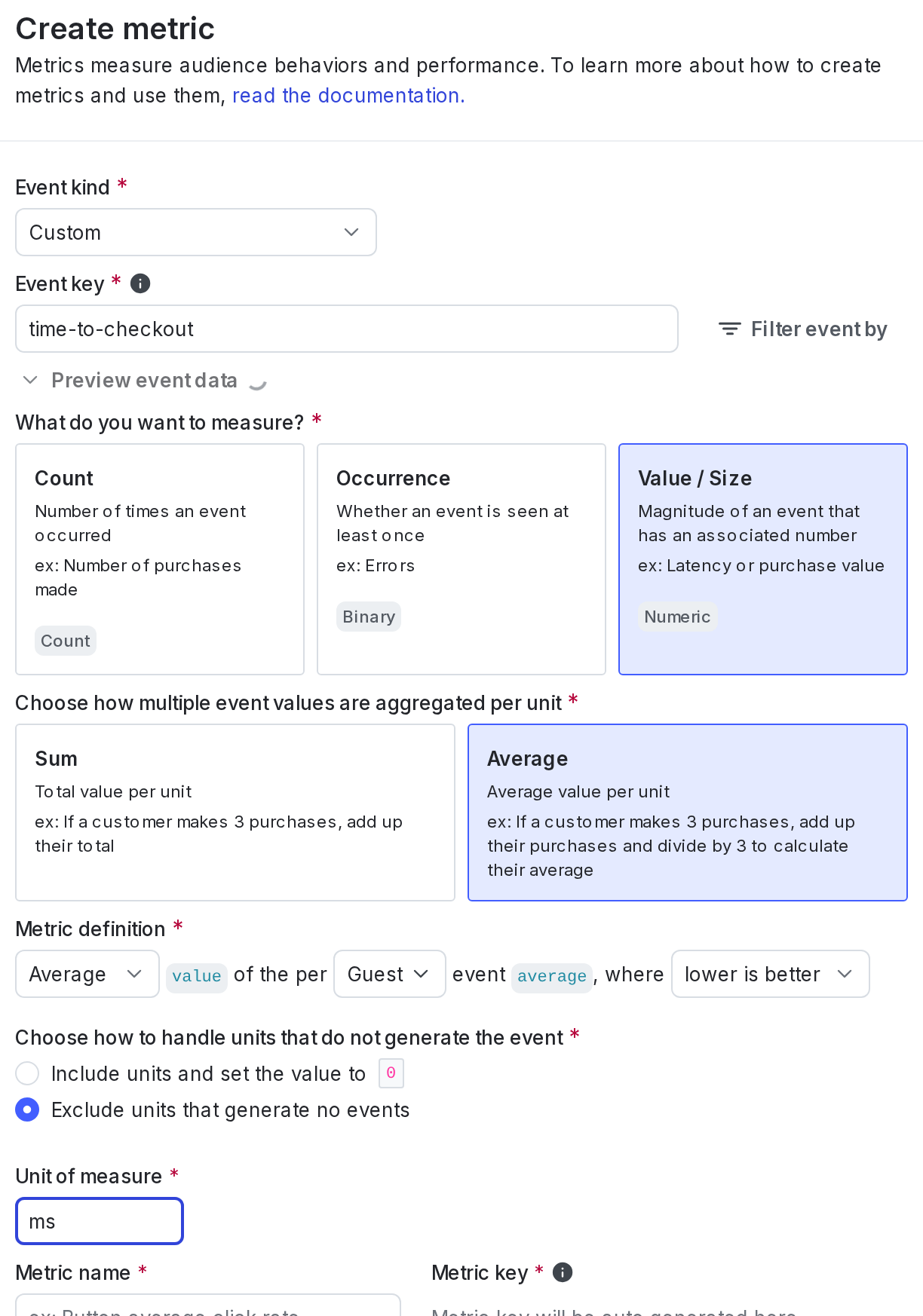Open the Average dropdown in metric definition
The image size is (923, 1316).
[87, 974]
